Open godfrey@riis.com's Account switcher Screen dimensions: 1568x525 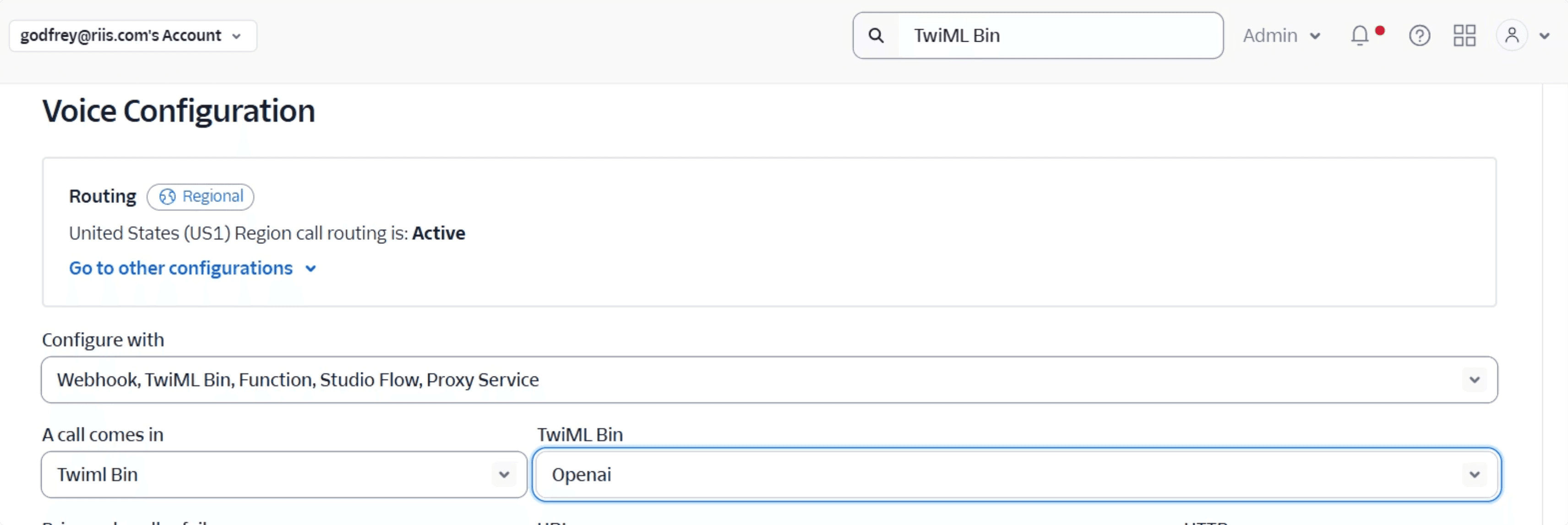[133, 35]
